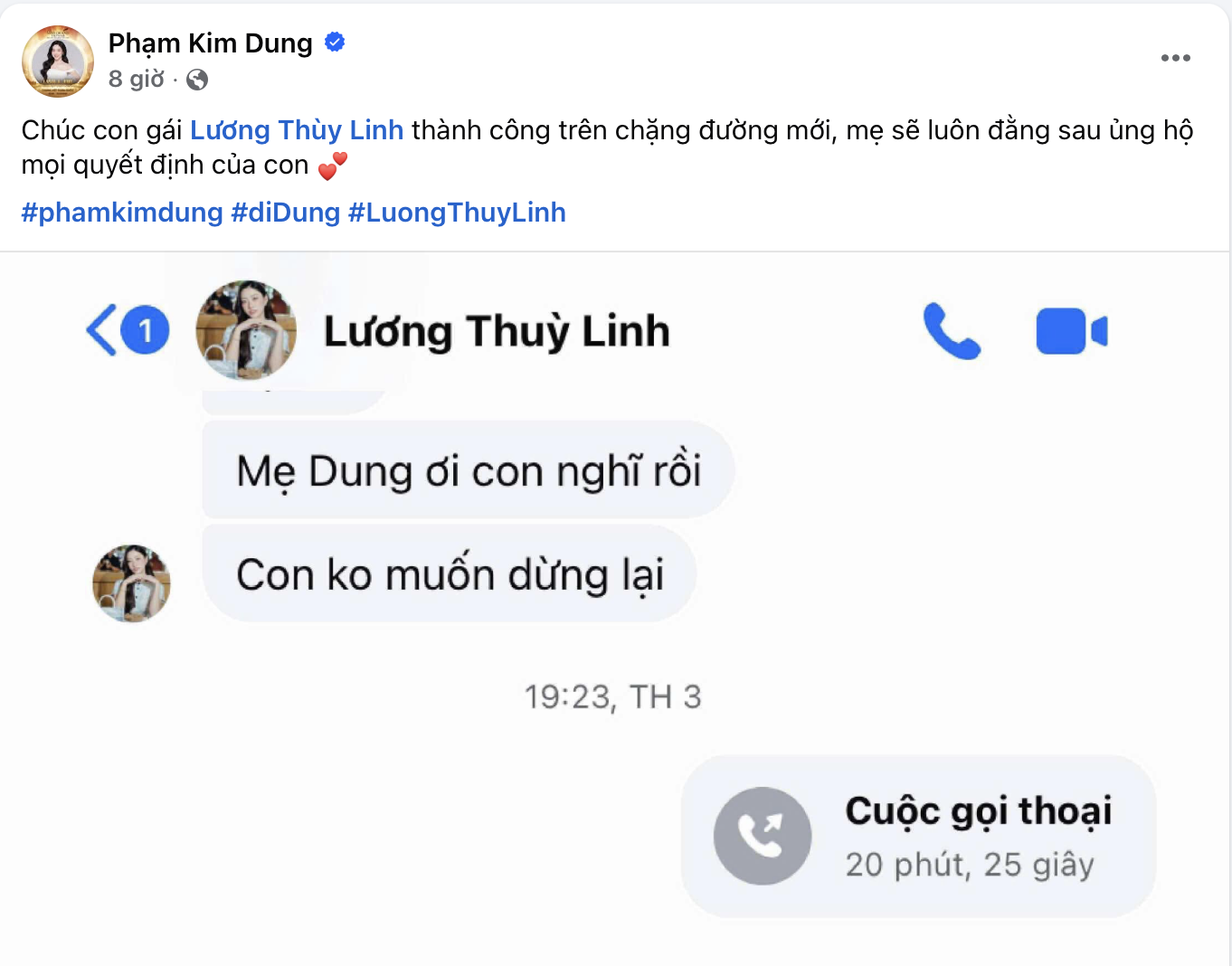Click the 19:23, TH 3 timestamp in chat
The image size is (1232, 966).
tap(614, 696)
